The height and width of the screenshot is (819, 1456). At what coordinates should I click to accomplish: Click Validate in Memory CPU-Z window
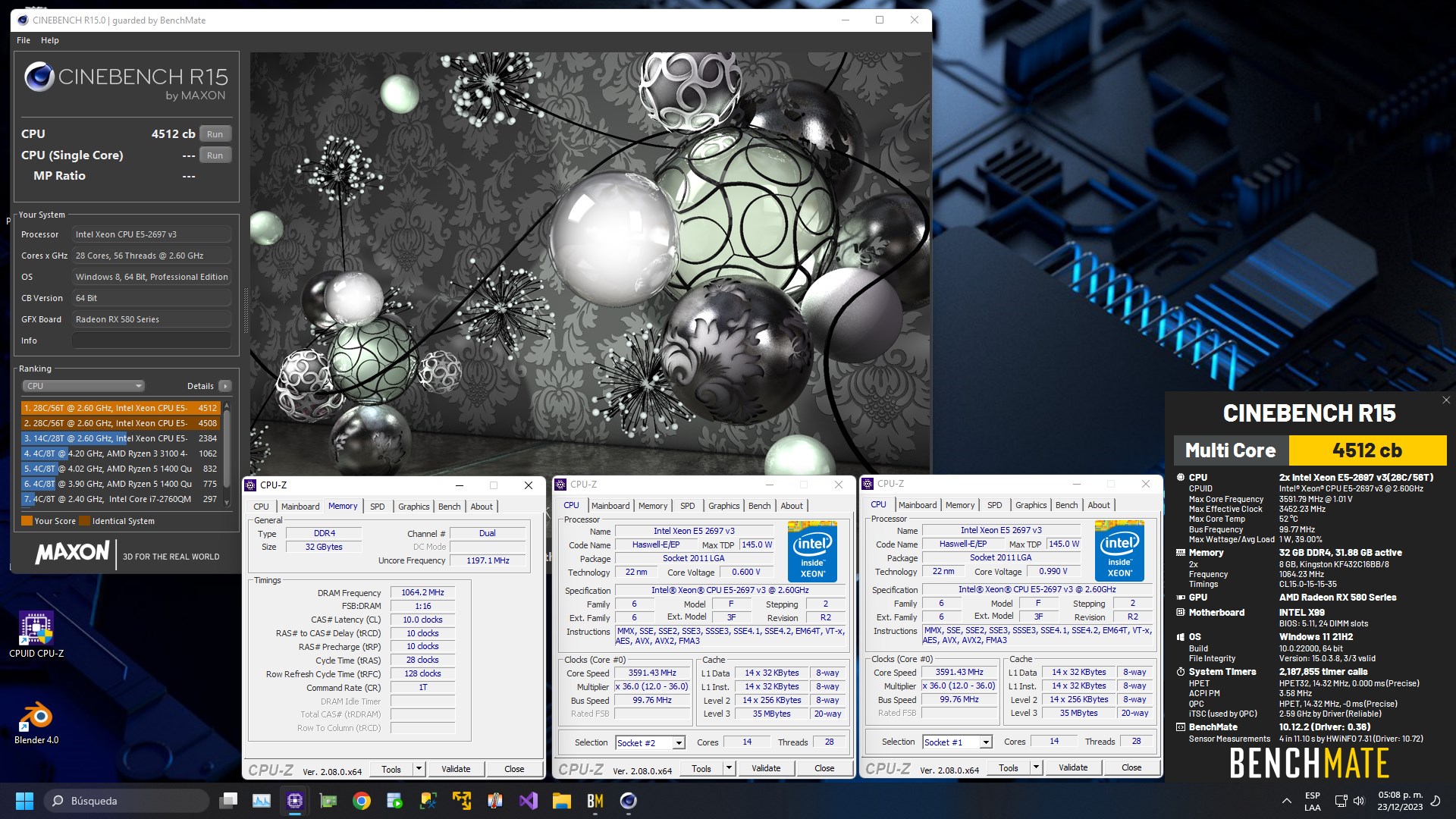point(456,769)
